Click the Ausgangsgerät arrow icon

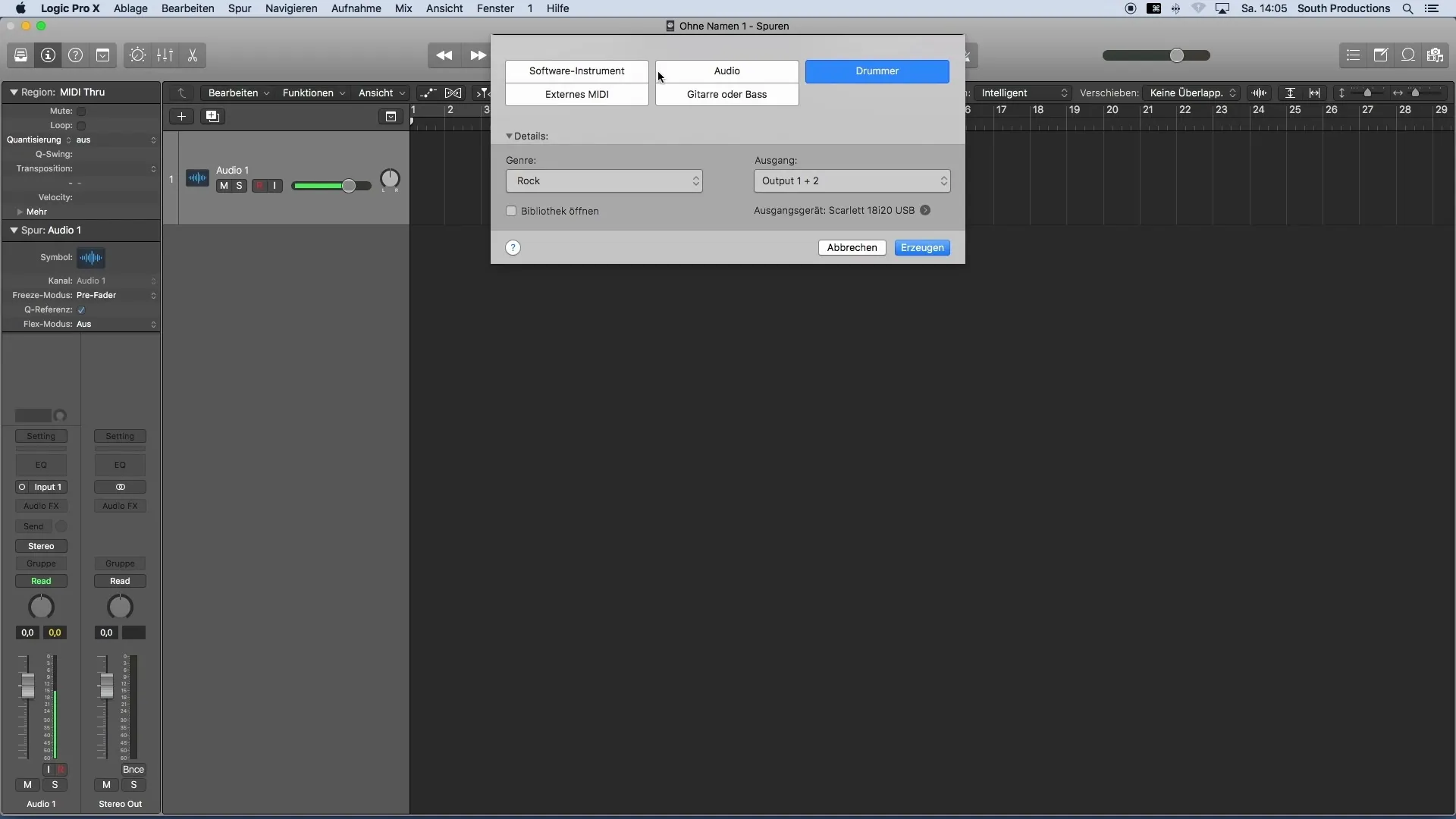click(925, 210)
